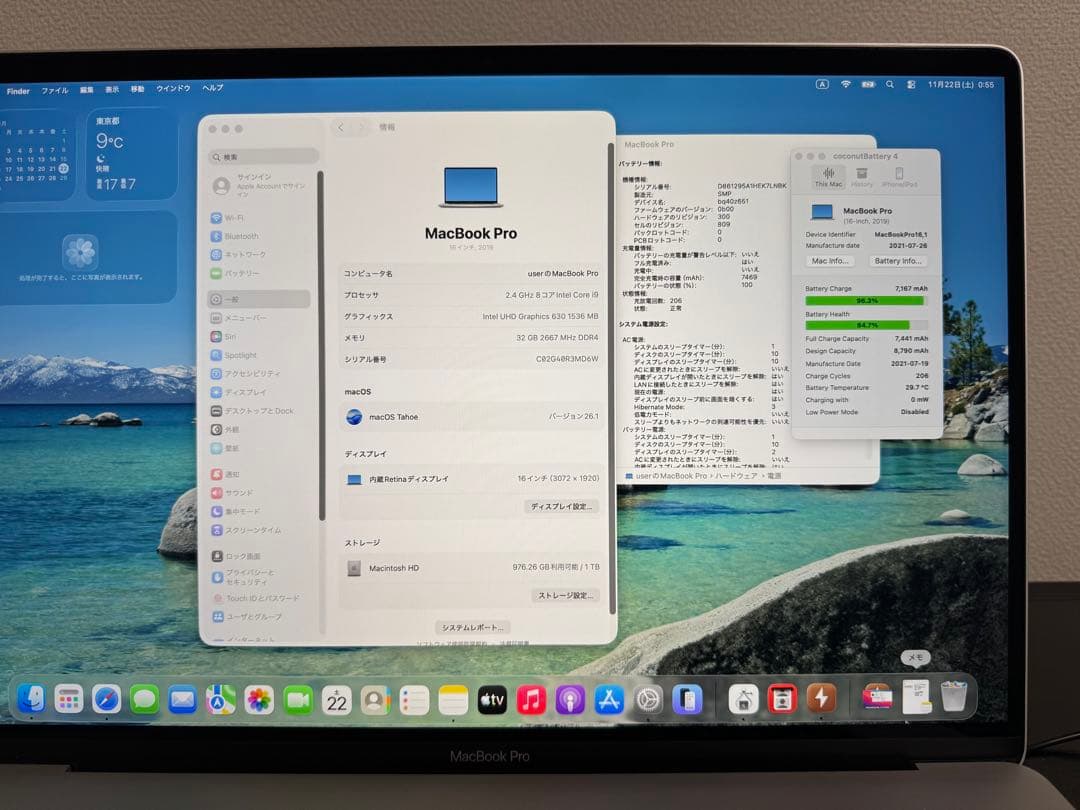The image size is (1080, 810).
Task: Open Siri settings from the sidebar
Action: click(x=232, y=338)
